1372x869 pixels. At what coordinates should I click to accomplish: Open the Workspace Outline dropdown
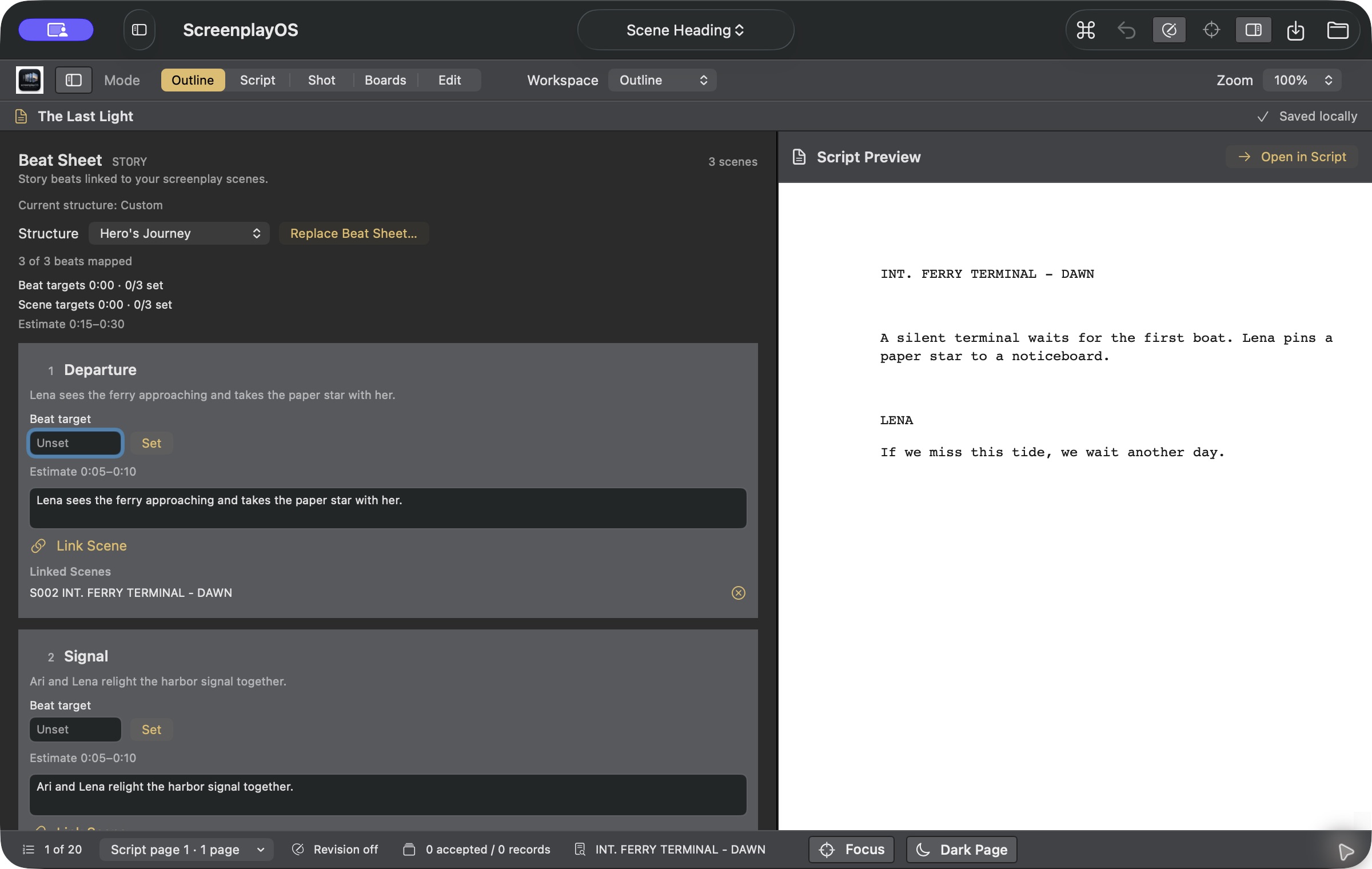point(662,80)
